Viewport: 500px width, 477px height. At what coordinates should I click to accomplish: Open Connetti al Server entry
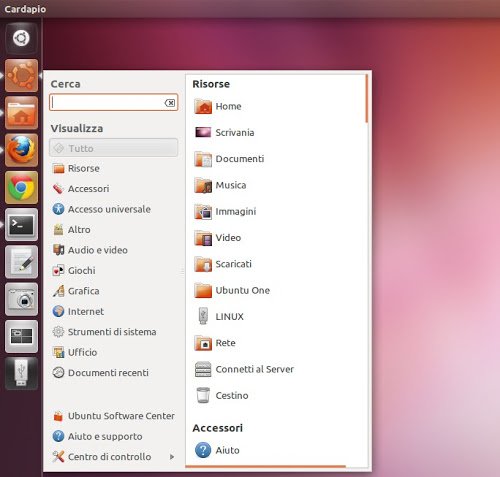tap(244, 369)
